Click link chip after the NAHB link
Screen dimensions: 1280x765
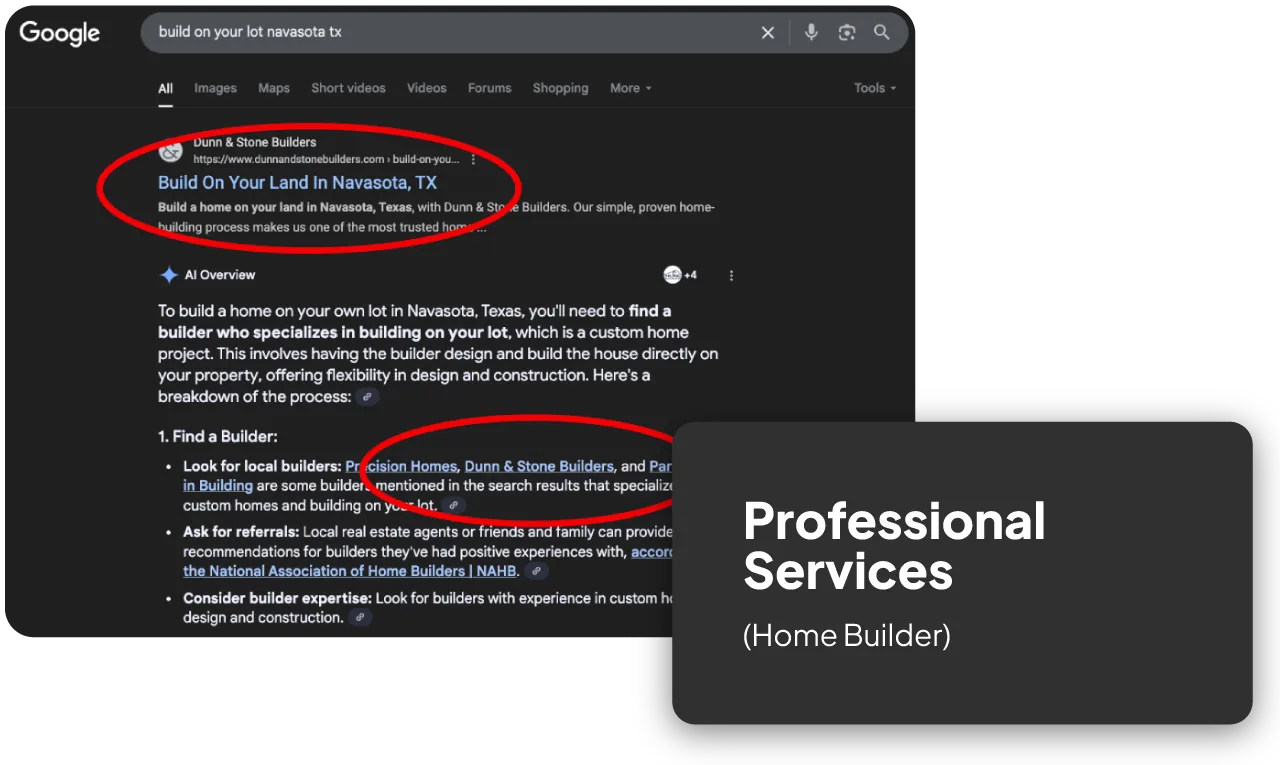pyautogui.click(x=537, y=571)
